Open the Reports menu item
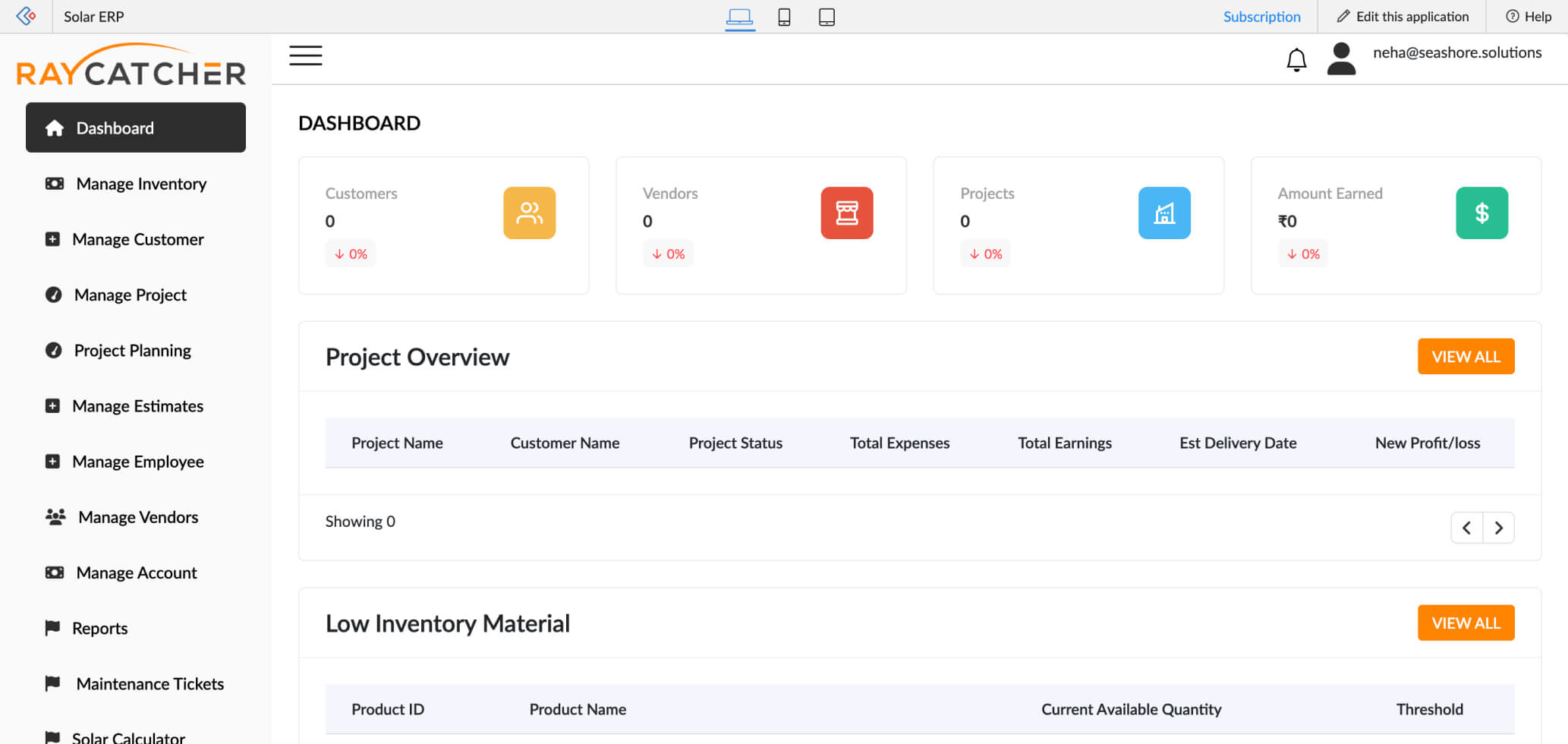The image size is (1568, 744). (99, 628)
